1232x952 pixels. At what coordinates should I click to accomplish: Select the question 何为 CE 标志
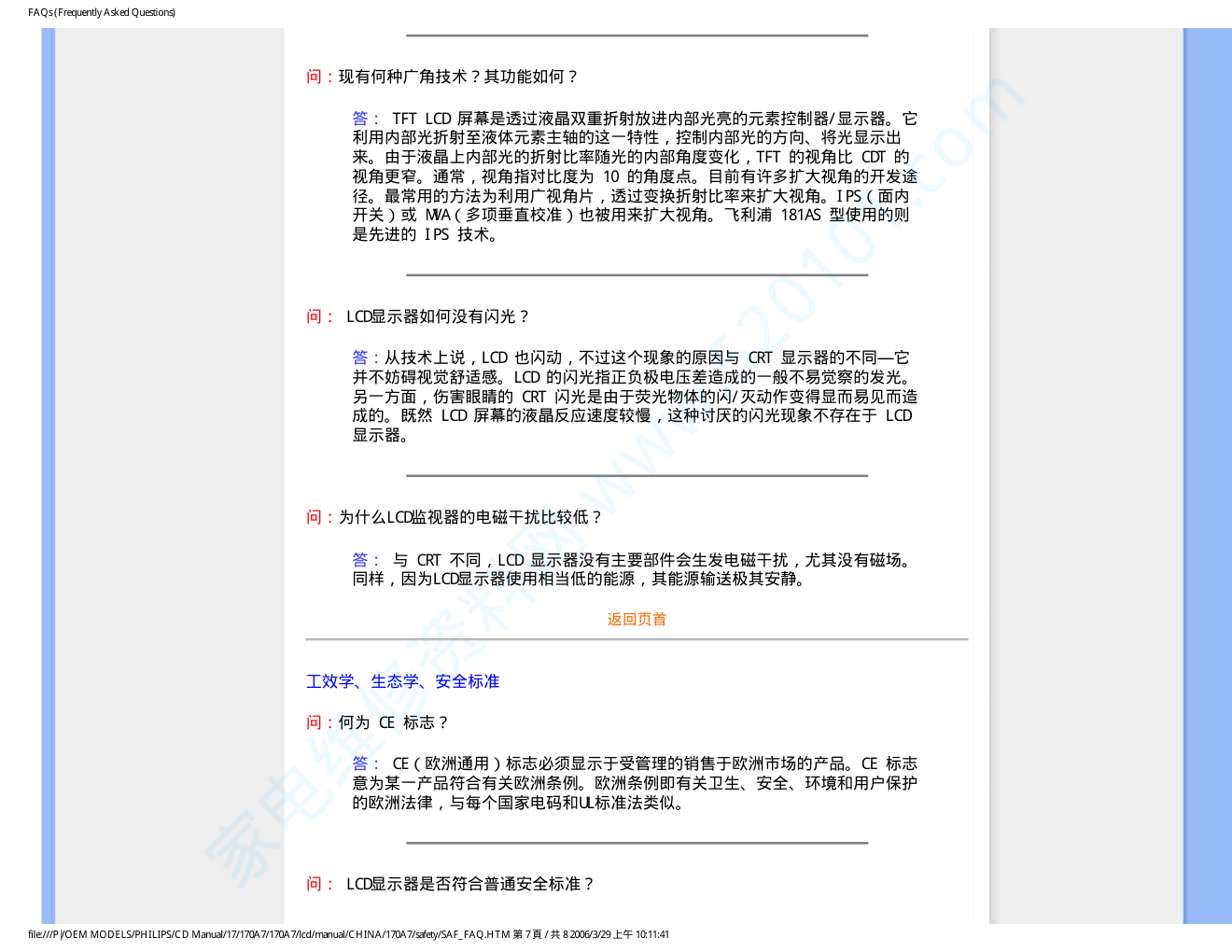coord(393,722)
